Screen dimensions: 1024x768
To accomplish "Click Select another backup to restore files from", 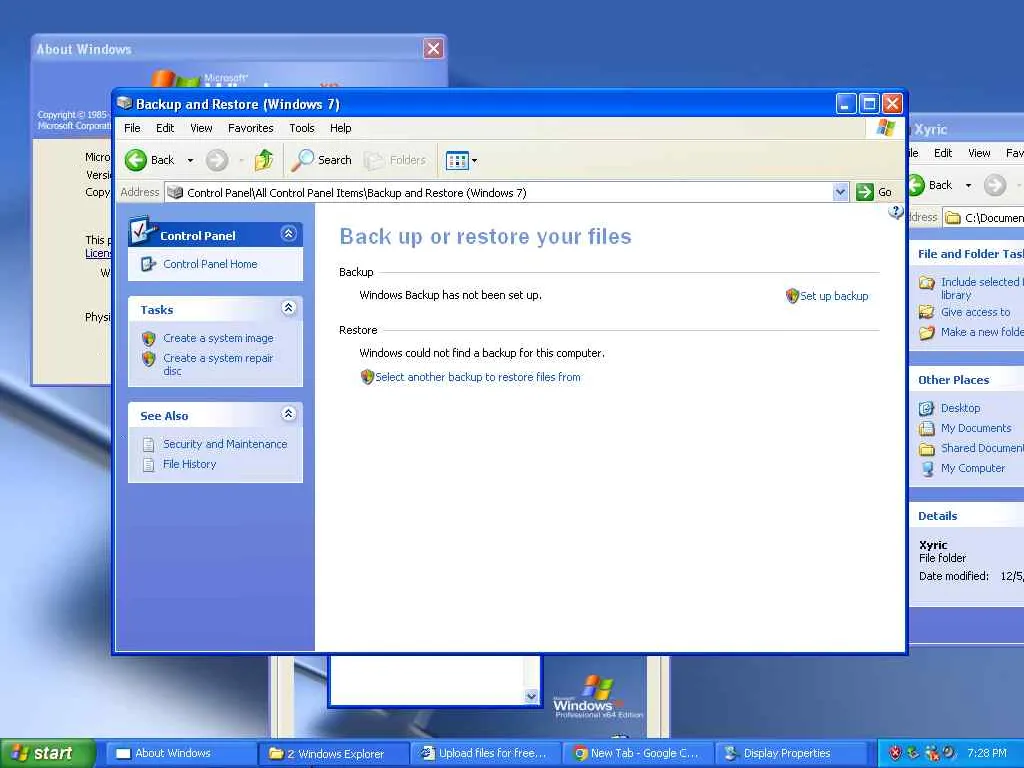I will [x=478, y=377].
